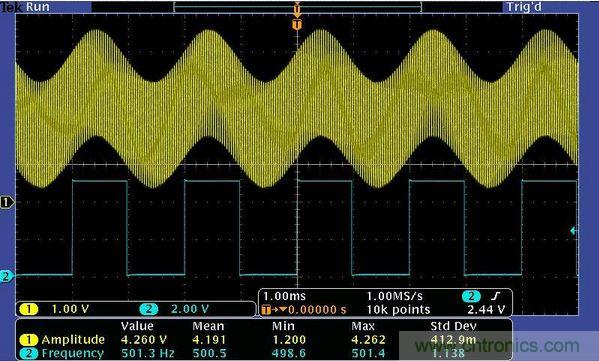Click the yellow channel 1 scale badge
This screenshot has height=361, width=599.
(x=29, y=309)
